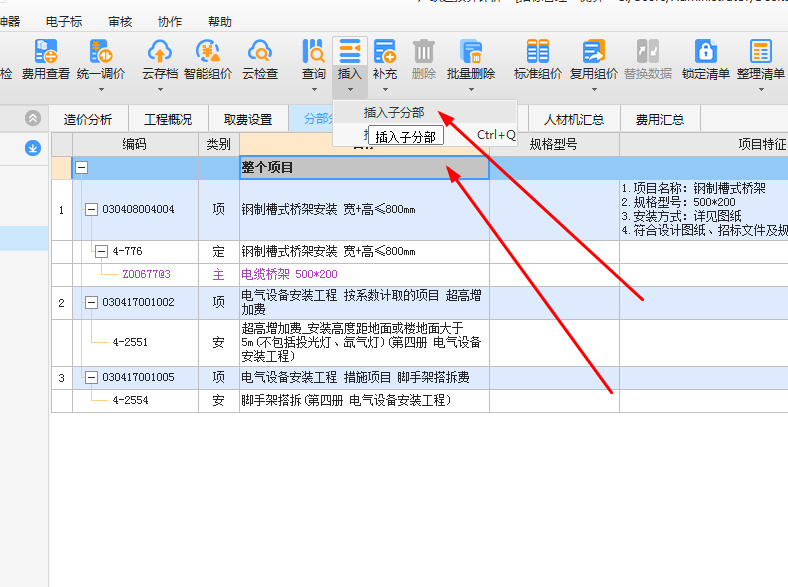
Task: Select quota code 4-2551
Action: click(130, 342)
